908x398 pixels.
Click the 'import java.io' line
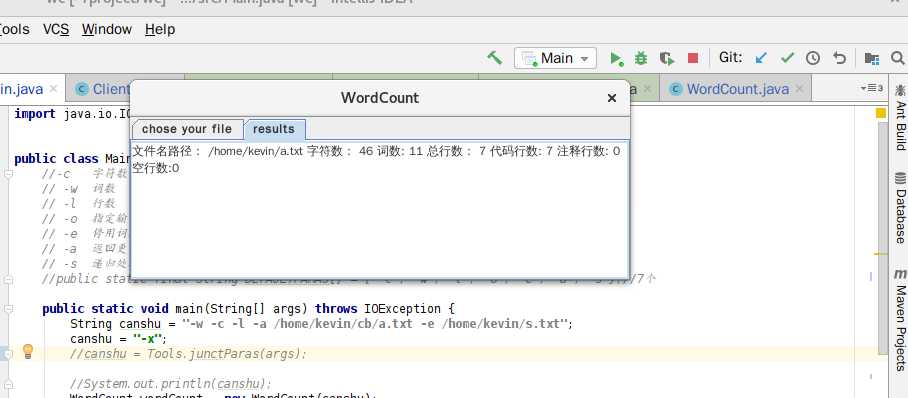tap(72, 114)
